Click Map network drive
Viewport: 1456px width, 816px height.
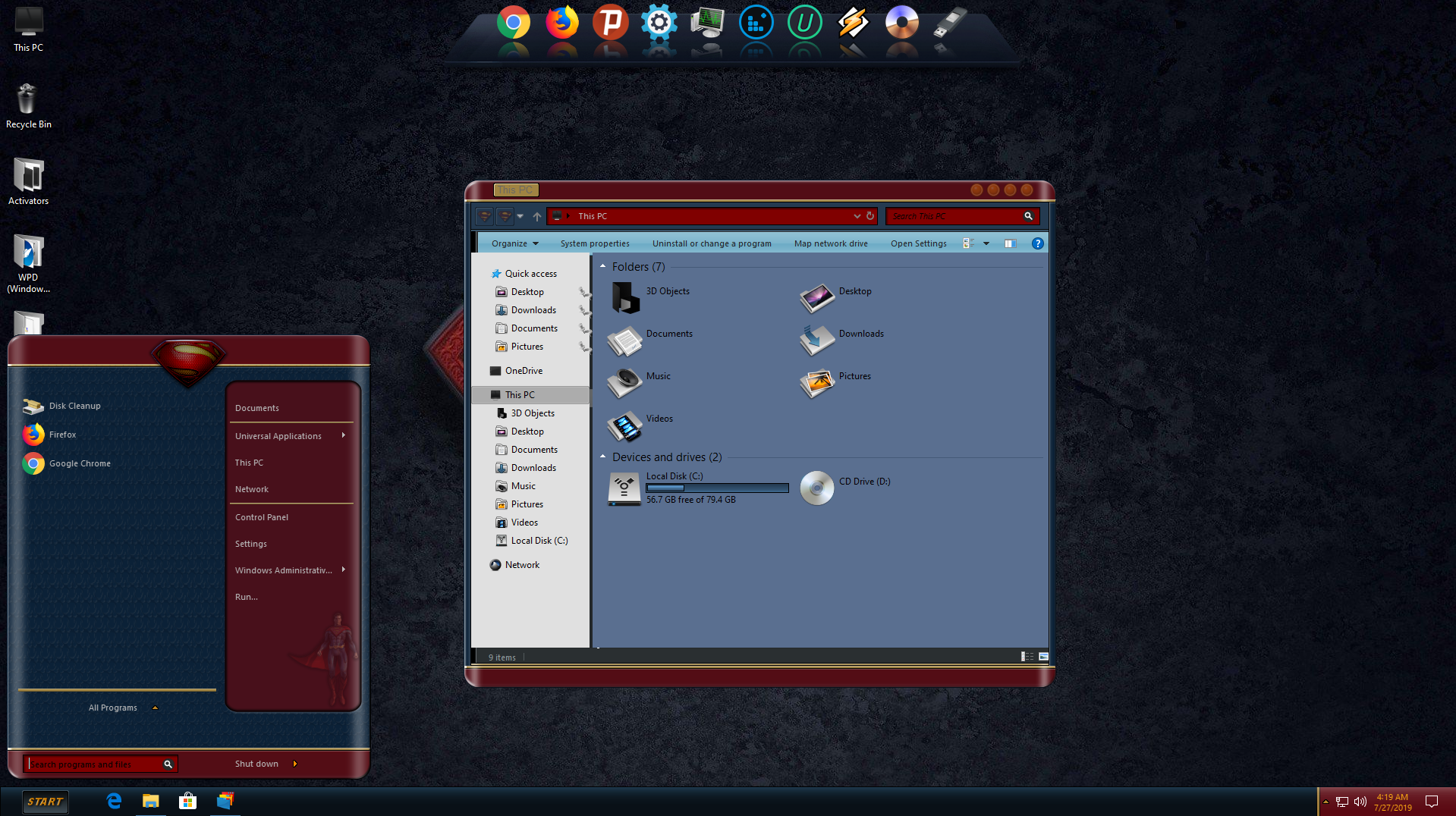point(831,243)
